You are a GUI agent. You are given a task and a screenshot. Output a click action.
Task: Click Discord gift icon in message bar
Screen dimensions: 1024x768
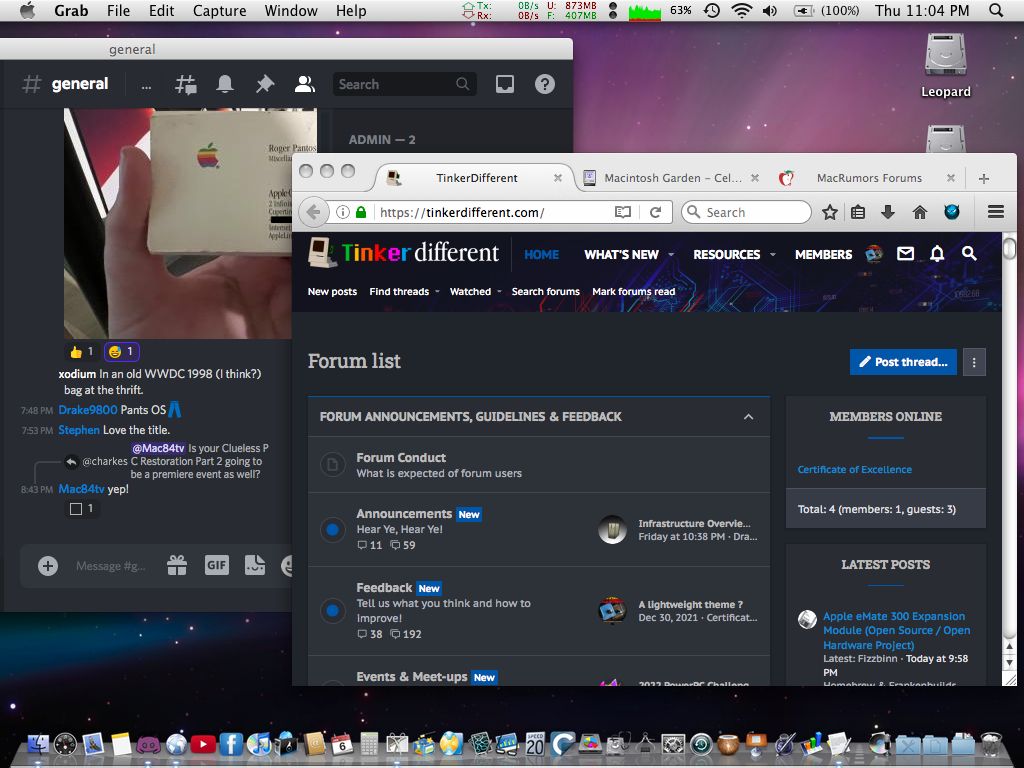177,565
